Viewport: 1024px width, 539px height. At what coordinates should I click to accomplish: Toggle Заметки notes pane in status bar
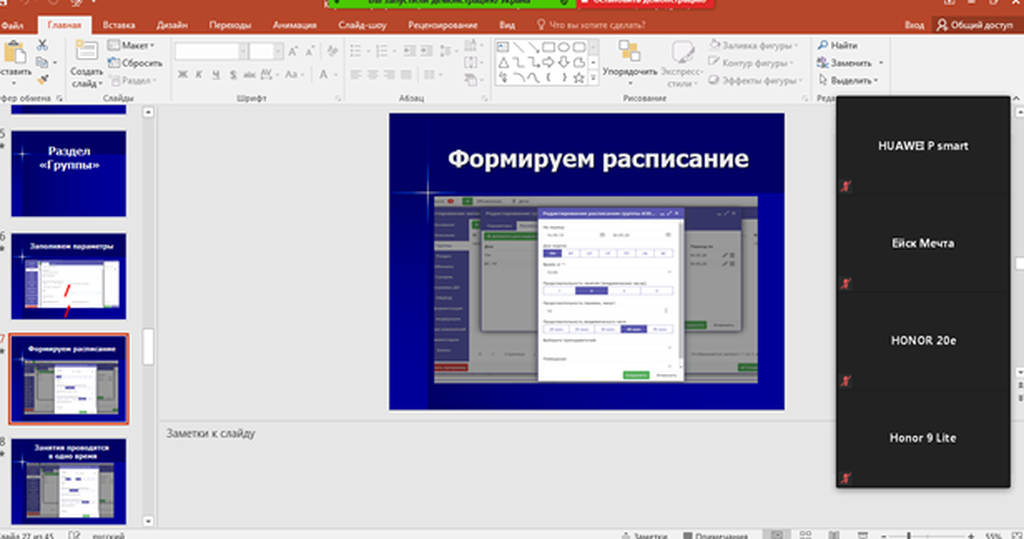pos(644,535)
